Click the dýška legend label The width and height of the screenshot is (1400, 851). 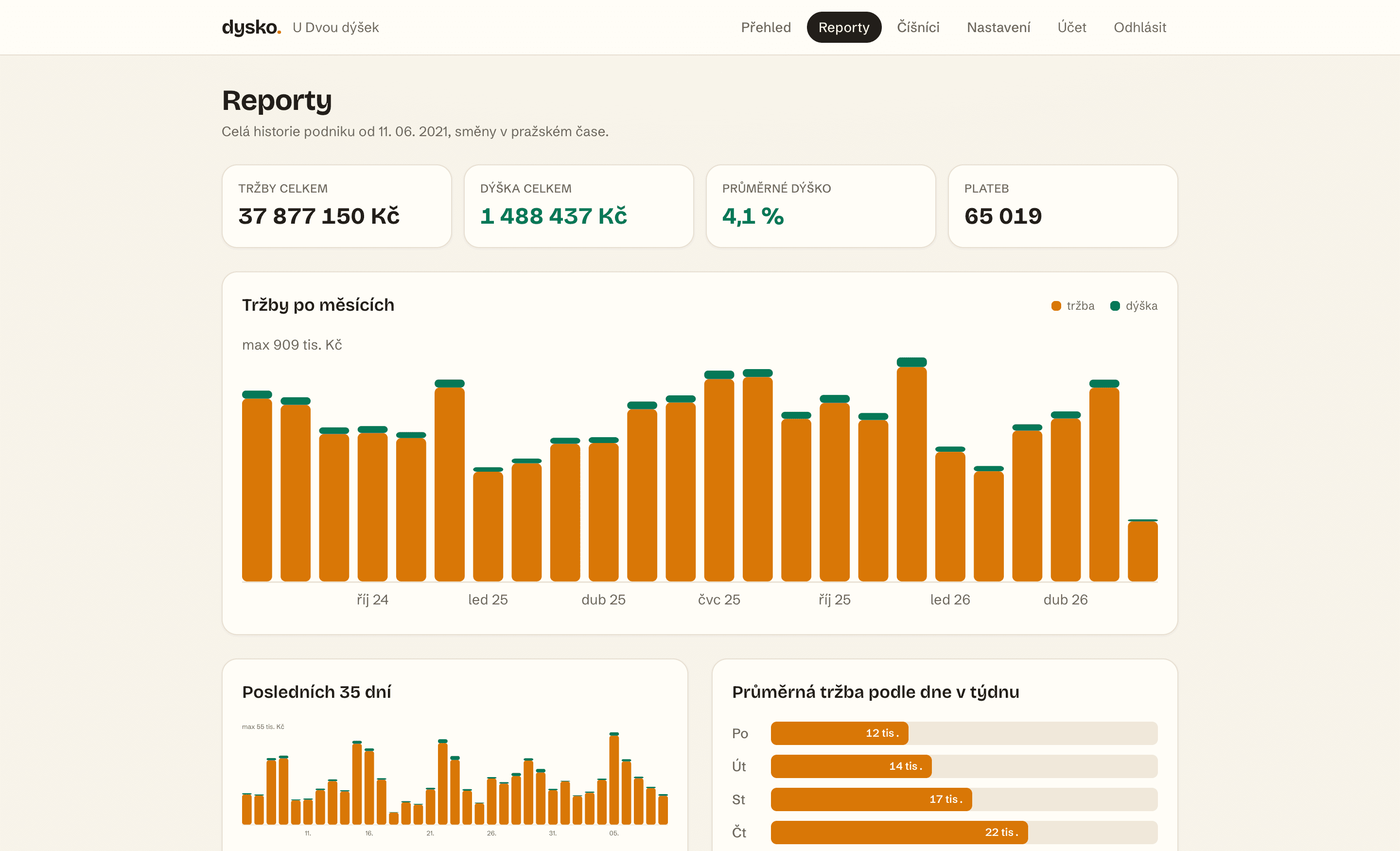tap(1141, 306)
